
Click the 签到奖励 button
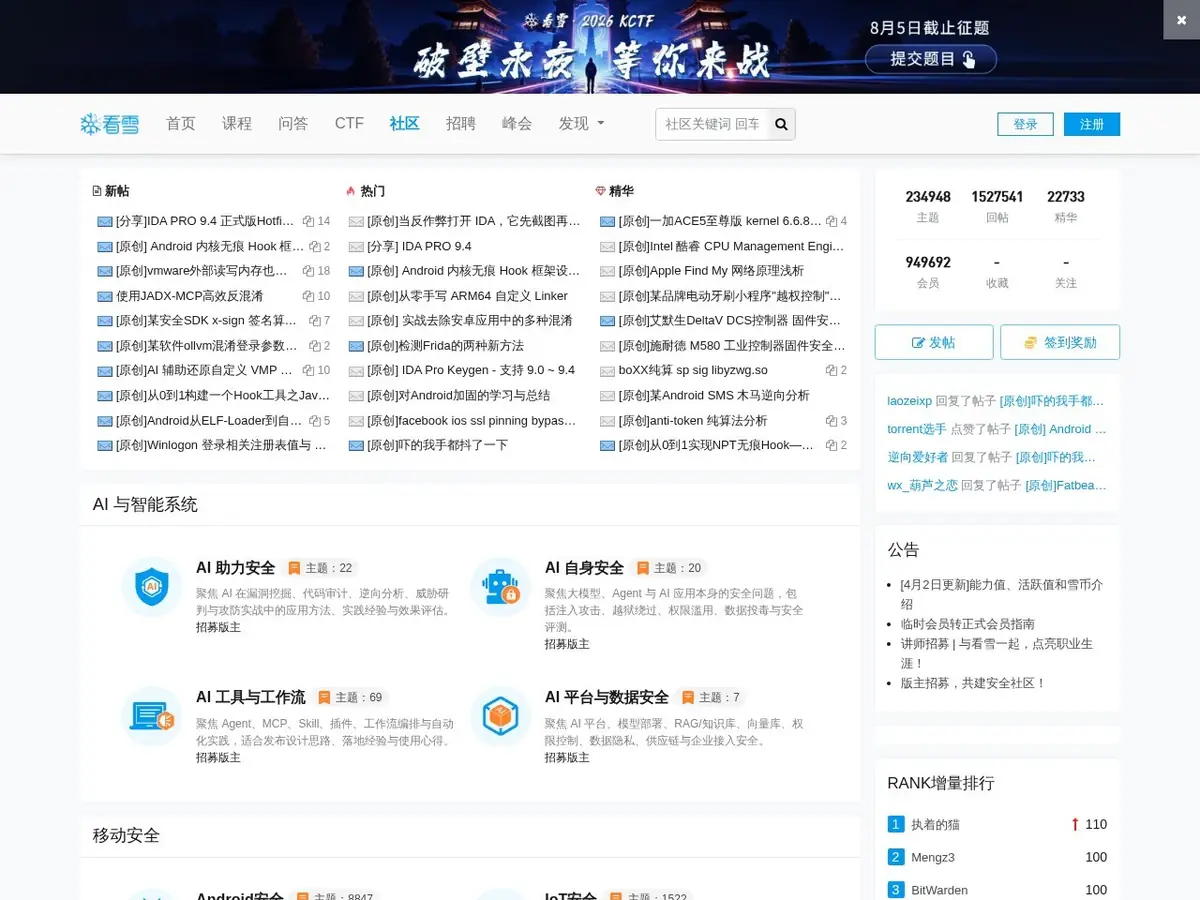pyautogui.click(x=1060, y=342)
